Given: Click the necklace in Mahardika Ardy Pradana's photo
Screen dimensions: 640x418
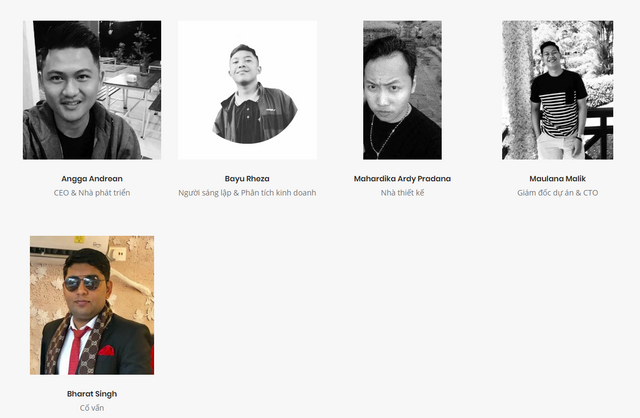Looking at the screenshot, I should [387, 133].
